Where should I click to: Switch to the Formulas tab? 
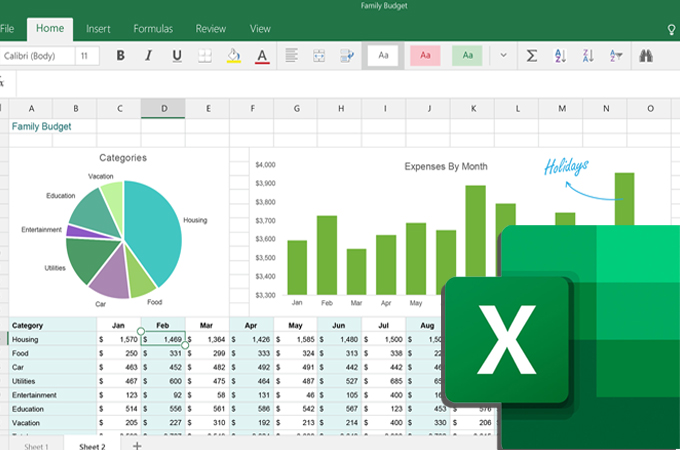tap(154, 29)
